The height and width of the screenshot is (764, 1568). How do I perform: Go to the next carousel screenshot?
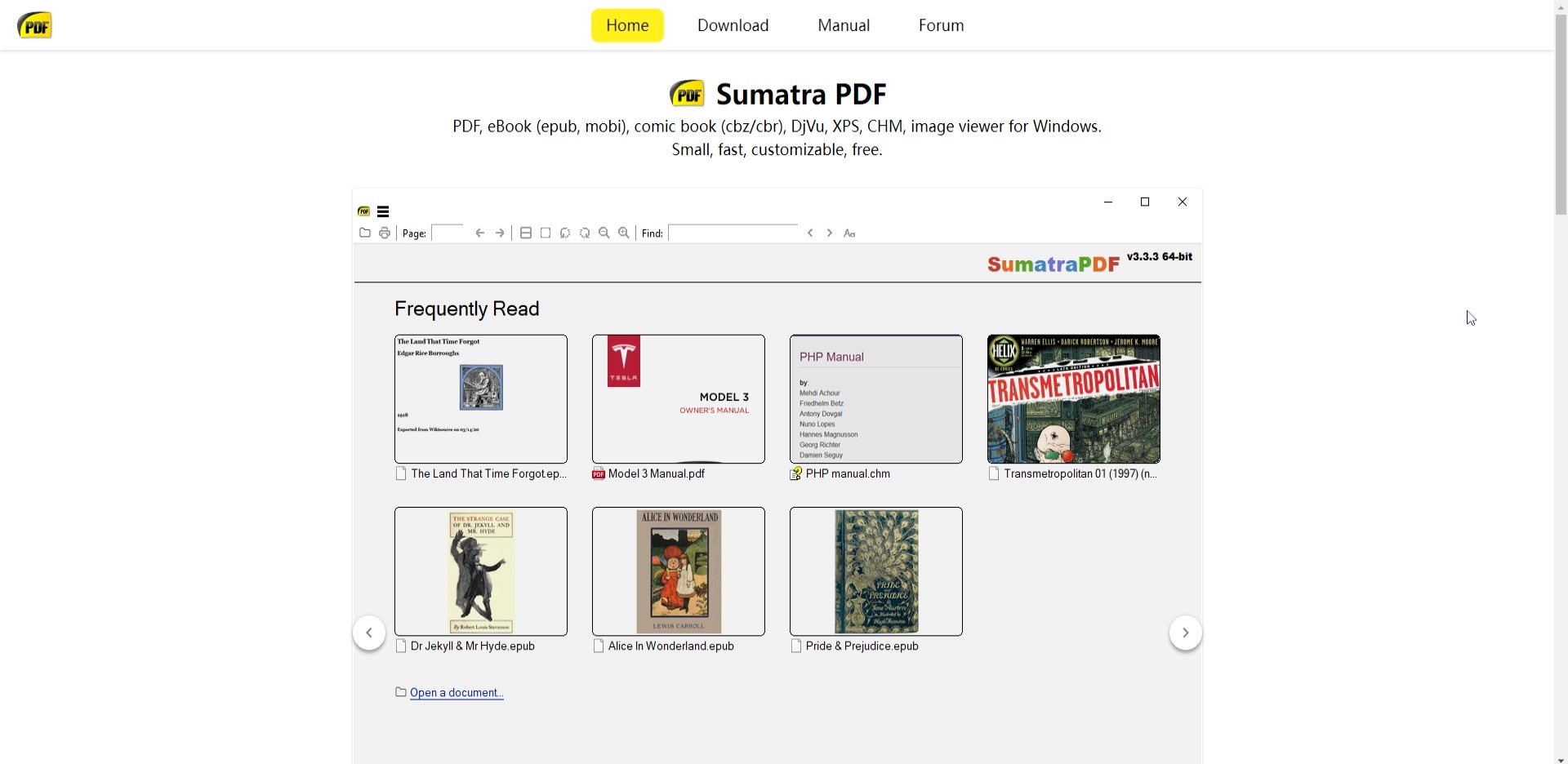pos(1185,633)
